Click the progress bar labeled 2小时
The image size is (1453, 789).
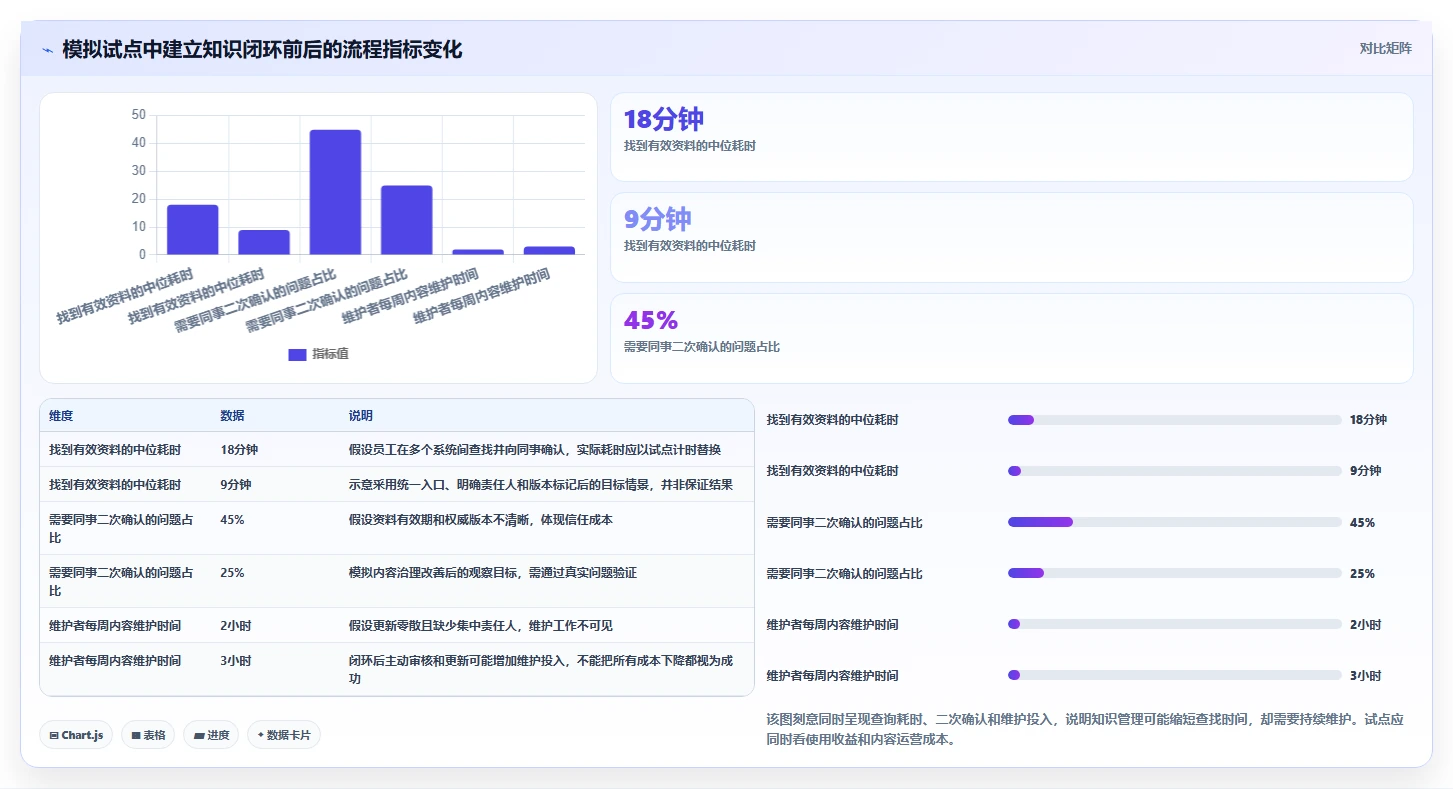(1175, 624)
